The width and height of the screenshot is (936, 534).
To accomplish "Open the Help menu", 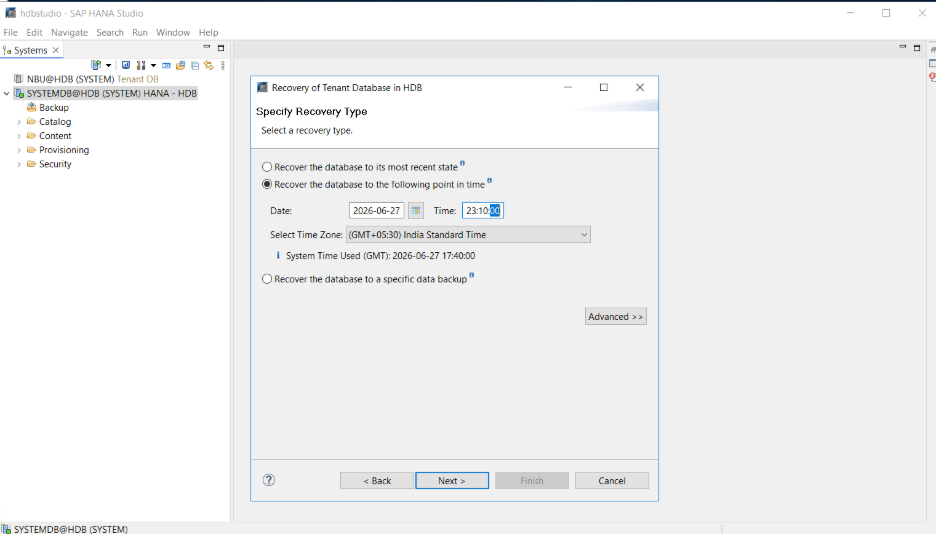I will click(x=208, y=32).
